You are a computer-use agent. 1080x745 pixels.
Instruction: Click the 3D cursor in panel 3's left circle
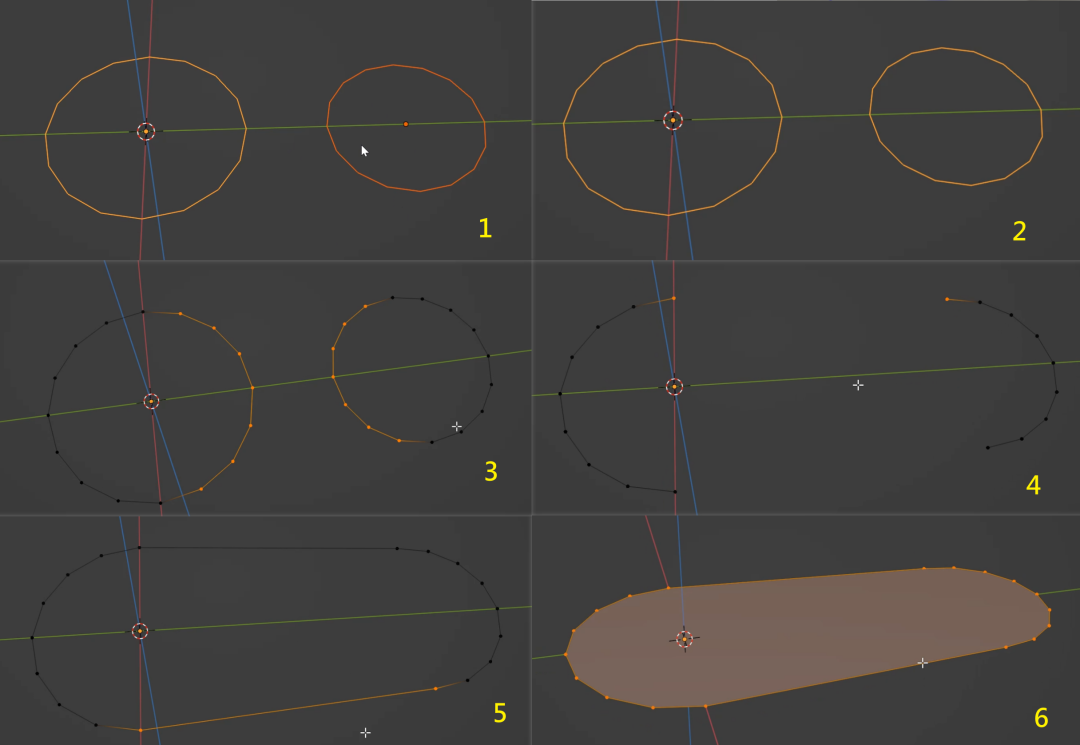click(x=152, y=401)
